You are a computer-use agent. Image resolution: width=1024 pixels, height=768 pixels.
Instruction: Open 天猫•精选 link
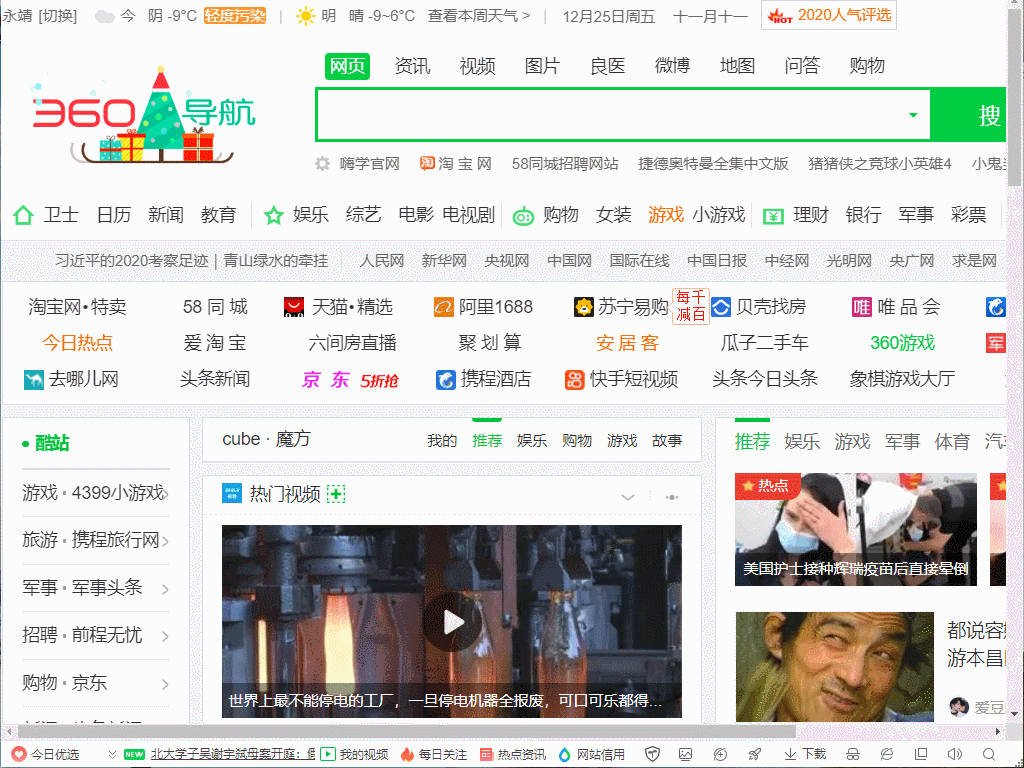[x=338, y=307]
